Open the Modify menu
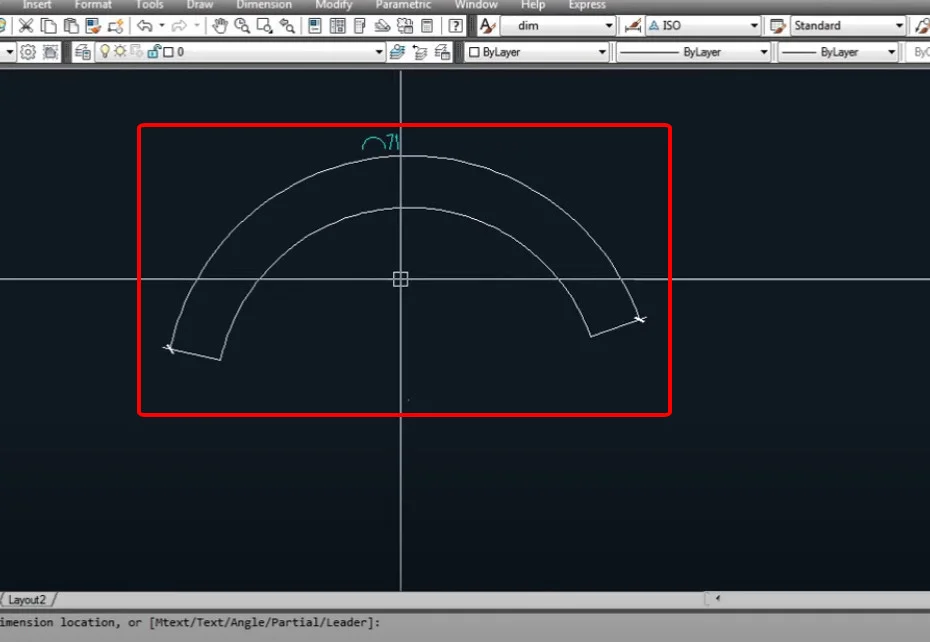 tap(334, 5)
